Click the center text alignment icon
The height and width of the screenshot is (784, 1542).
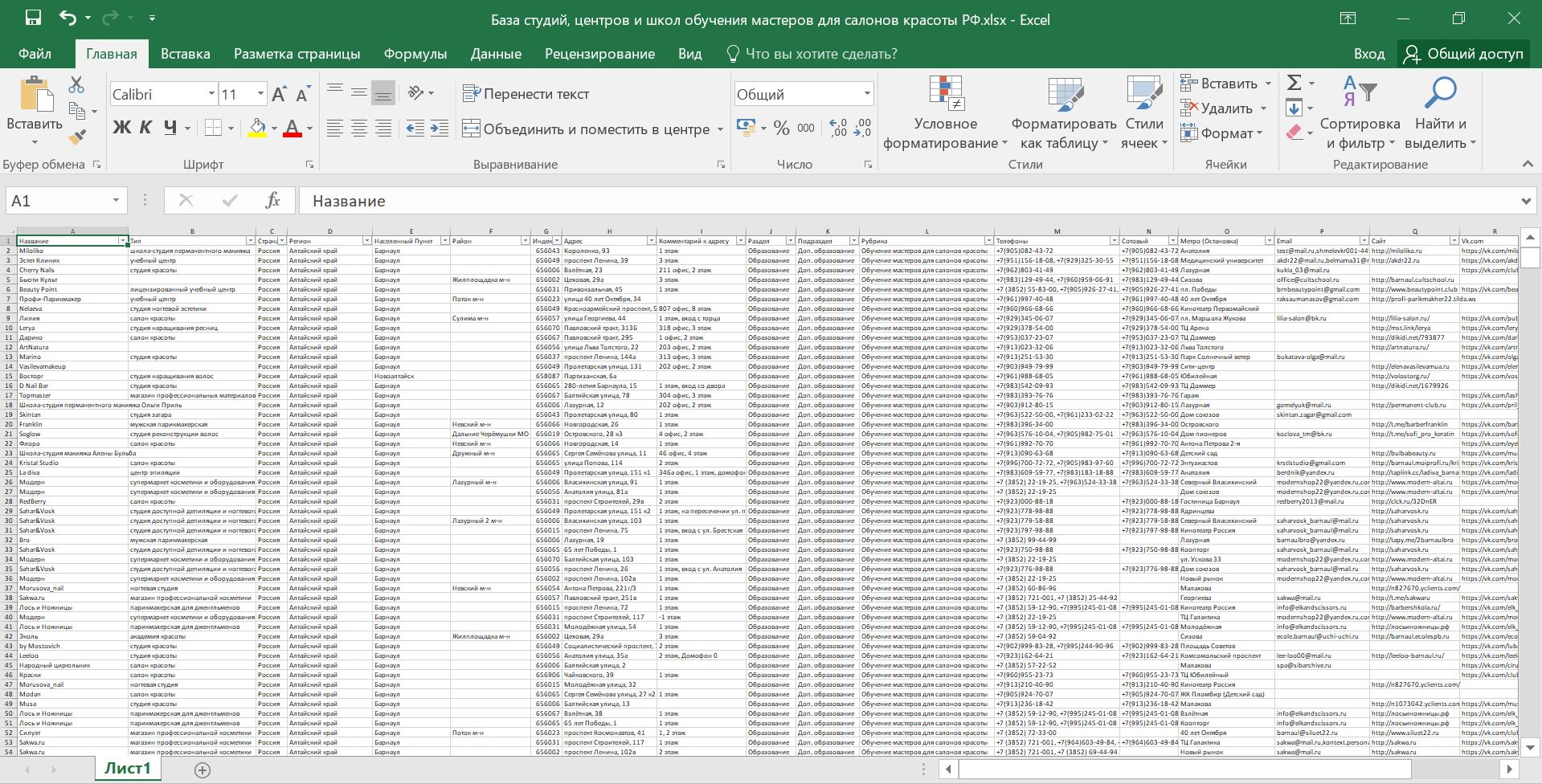pos(359,129)
